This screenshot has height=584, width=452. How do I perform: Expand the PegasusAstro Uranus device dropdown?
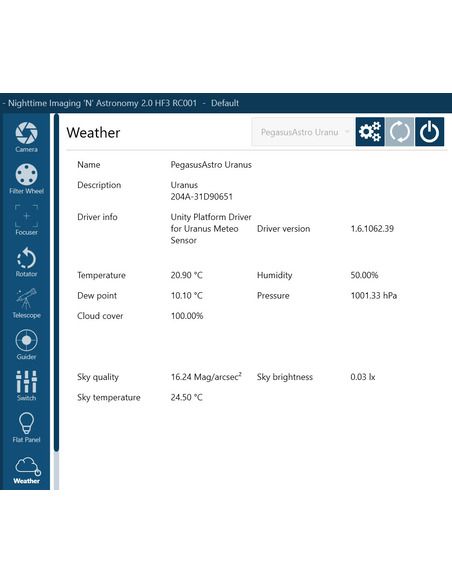tap(303, 132)
